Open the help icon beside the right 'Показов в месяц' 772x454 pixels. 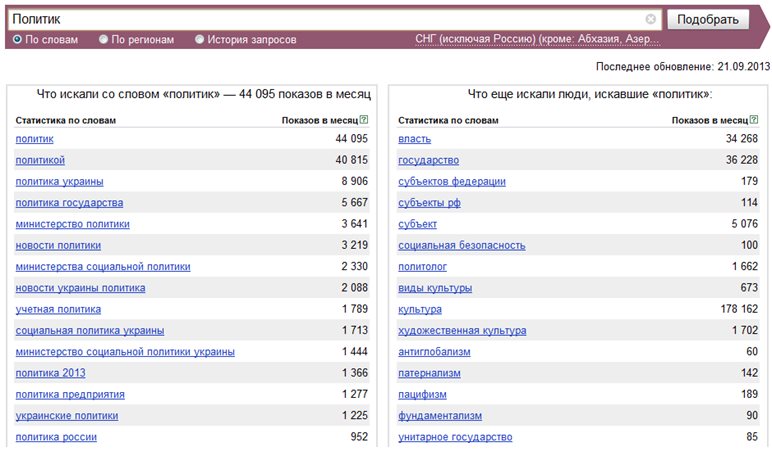point(754,120)
